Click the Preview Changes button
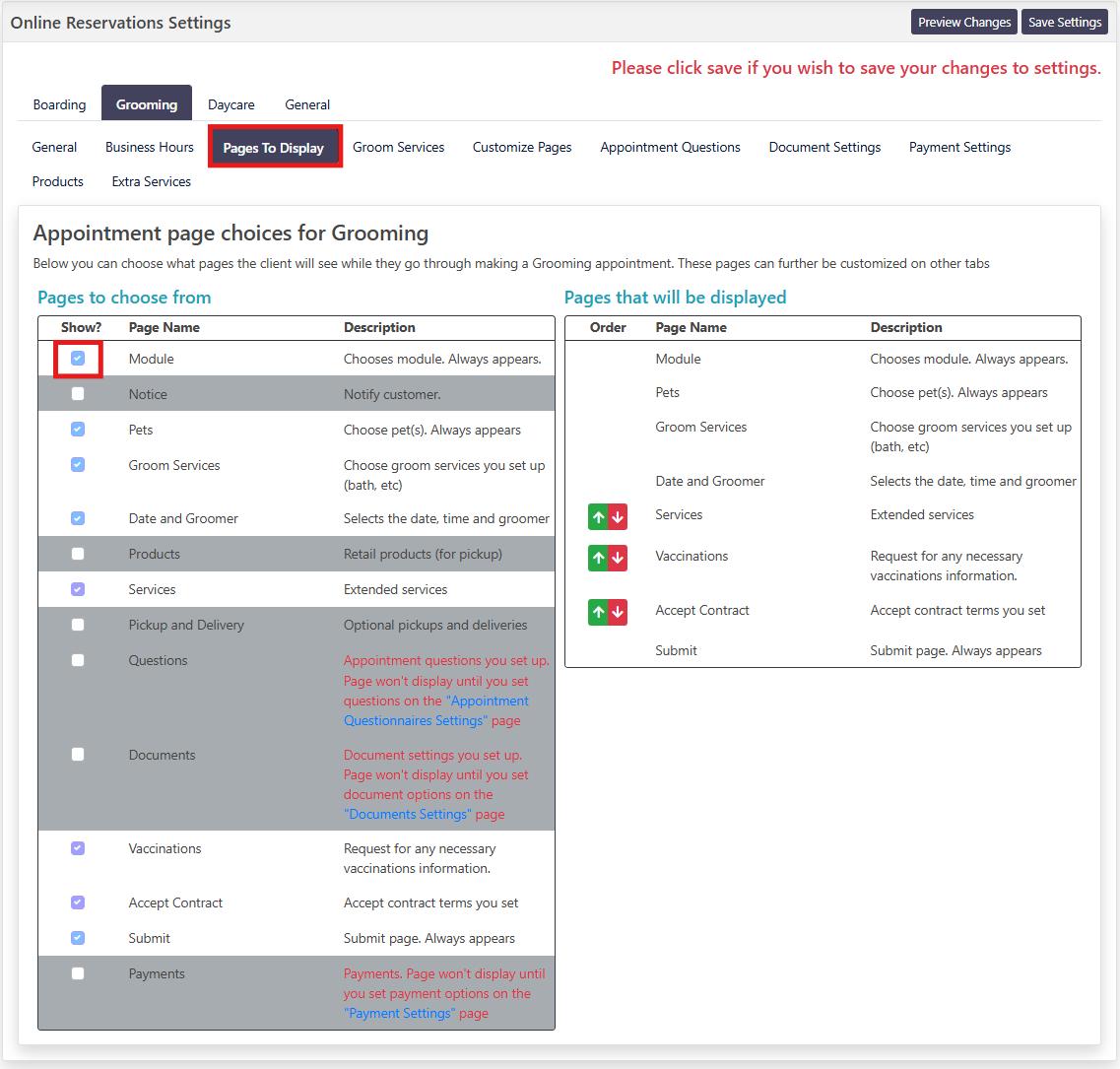 tap(963, 22)
